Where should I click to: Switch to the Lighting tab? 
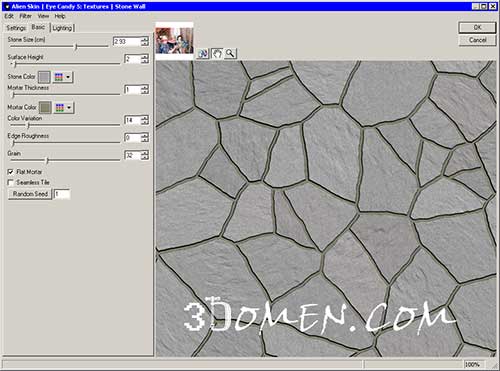coord(62,28)
